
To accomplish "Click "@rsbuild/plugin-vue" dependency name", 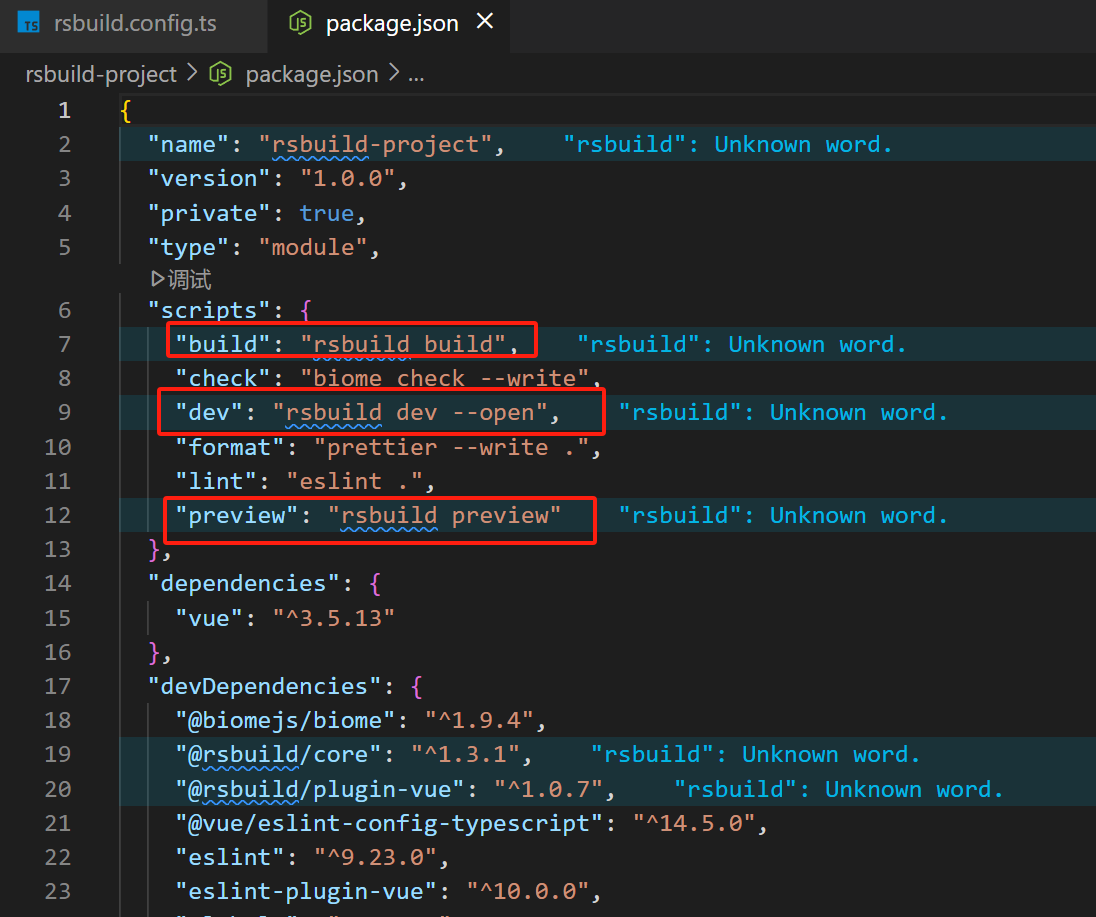I will (320, 790).
